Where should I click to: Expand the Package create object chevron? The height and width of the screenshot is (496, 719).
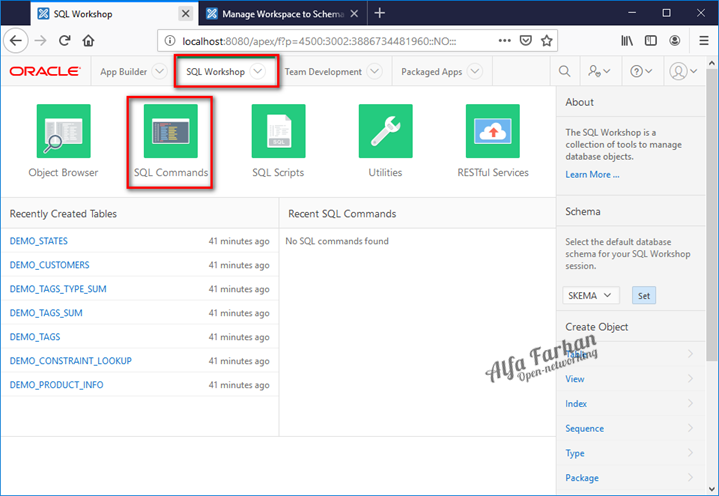(x=690, y=477)
